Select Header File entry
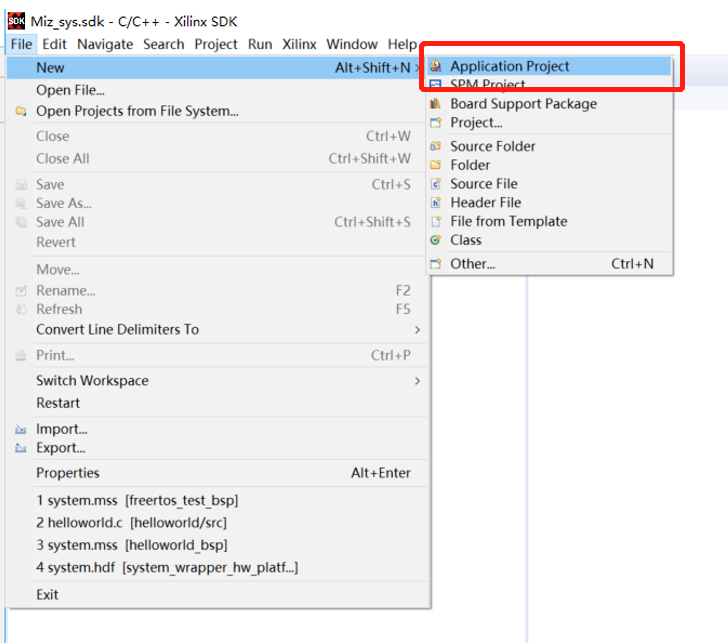 (549, 202)
